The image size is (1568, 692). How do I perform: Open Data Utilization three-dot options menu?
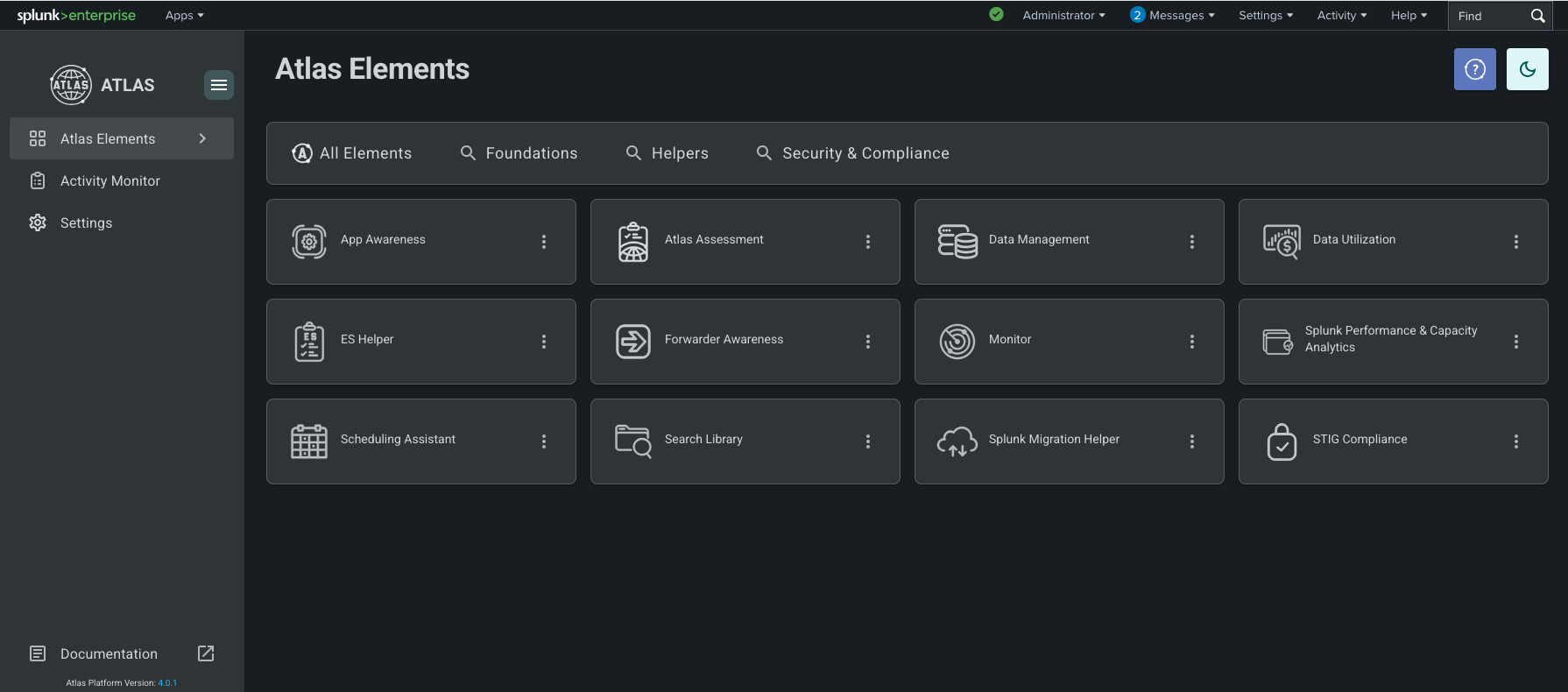[x=1516, y=242]
